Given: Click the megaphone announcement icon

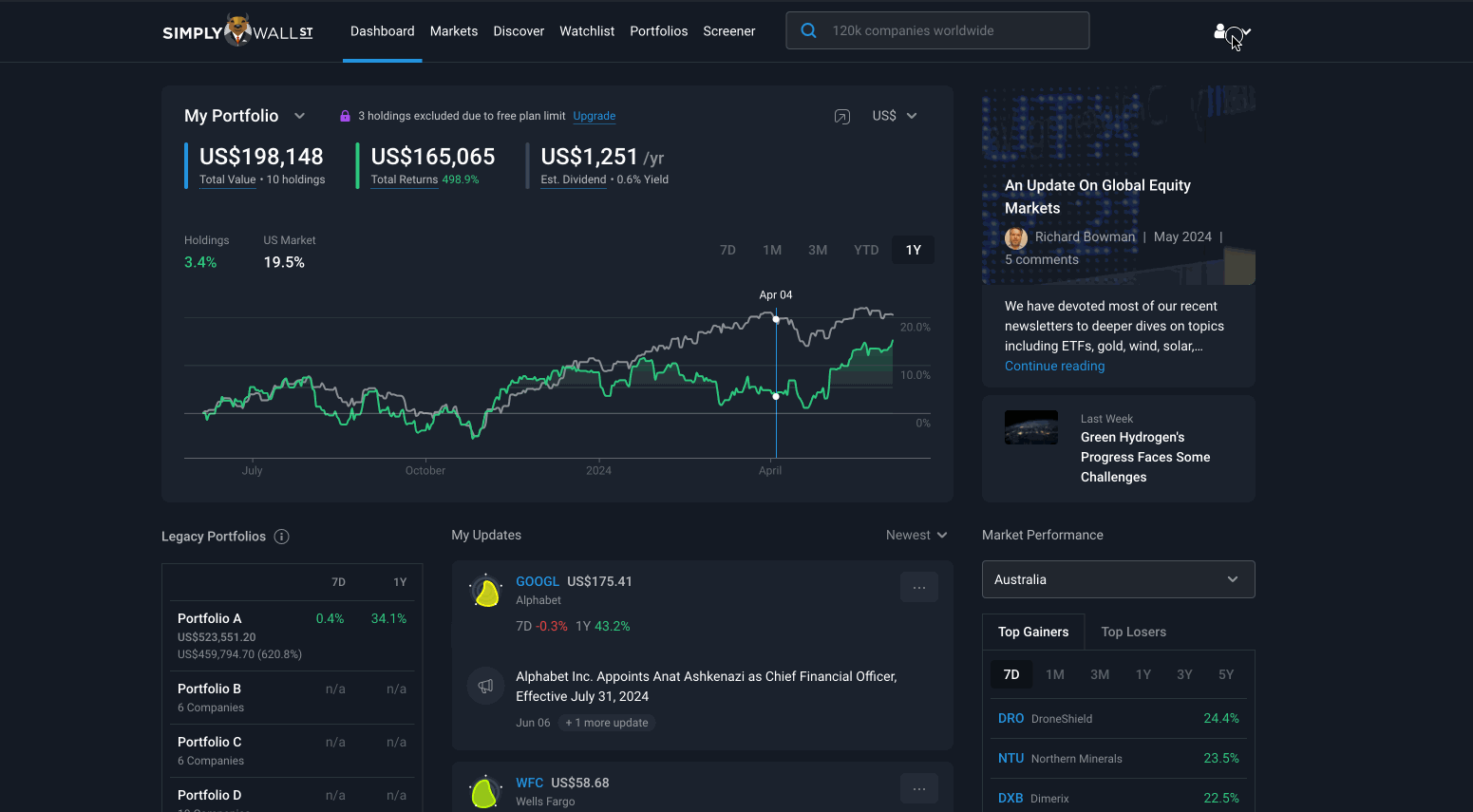Looking at the screenshot, I should pyautogui.click(x=485, y=686).
